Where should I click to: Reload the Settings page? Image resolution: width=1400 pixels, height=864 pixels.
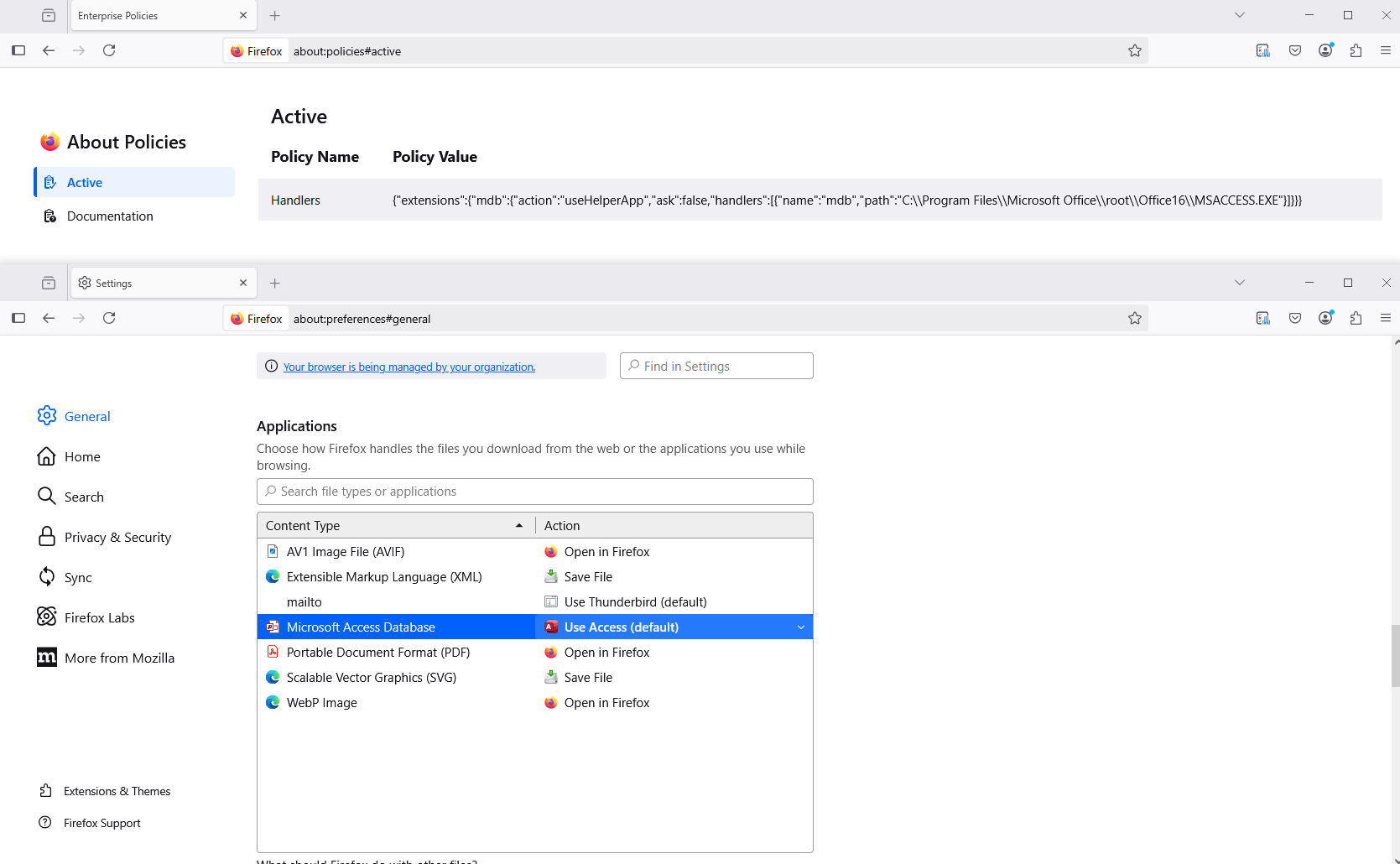[109, 318]
